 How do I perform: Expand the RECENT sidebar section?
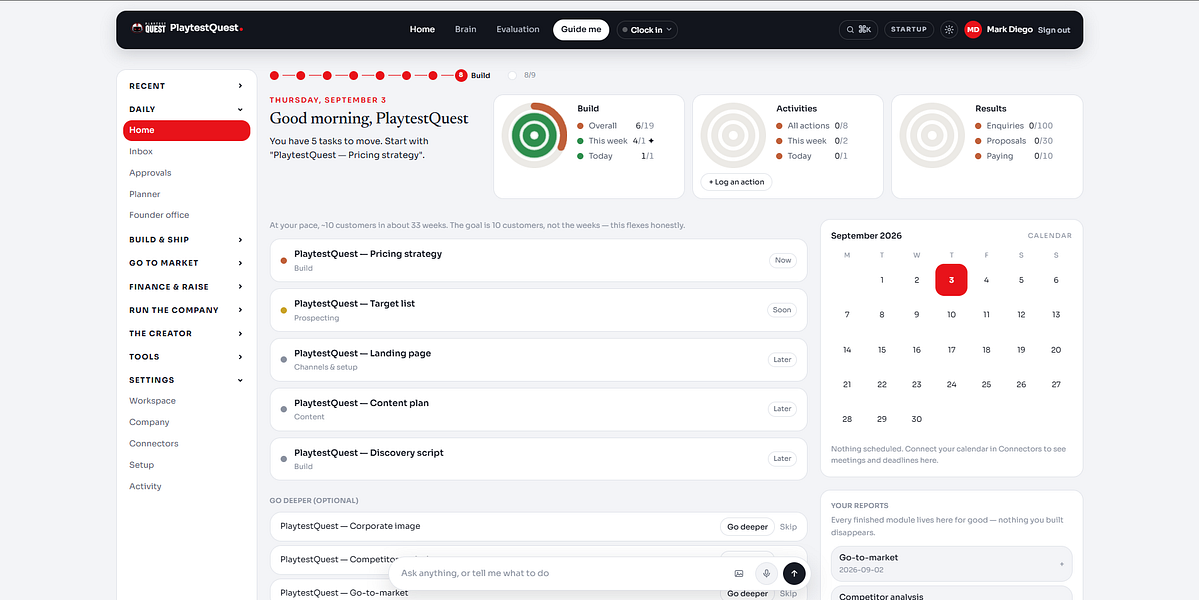187,86
